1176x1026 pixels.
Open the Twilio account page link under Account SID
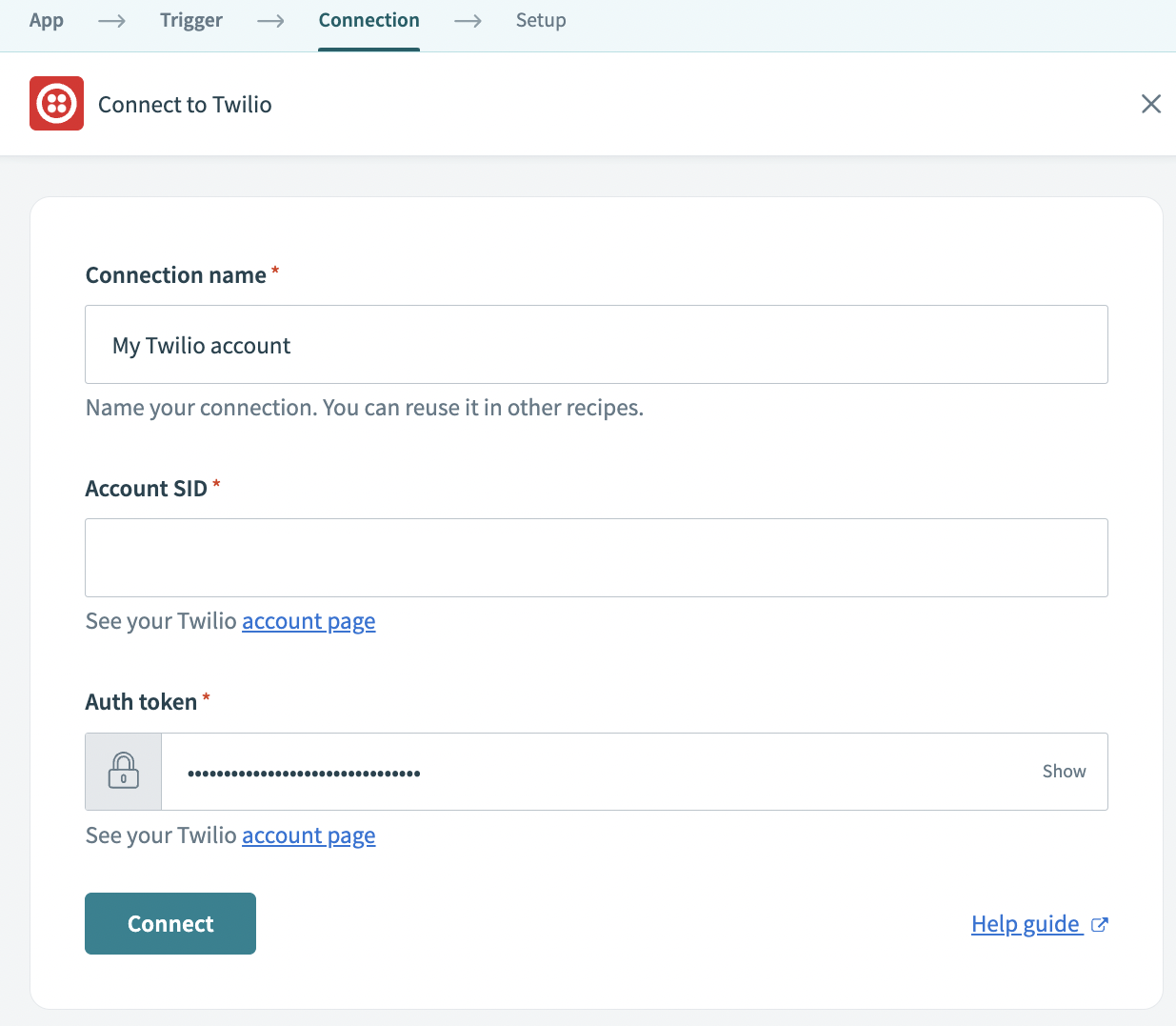pos(309,621)
